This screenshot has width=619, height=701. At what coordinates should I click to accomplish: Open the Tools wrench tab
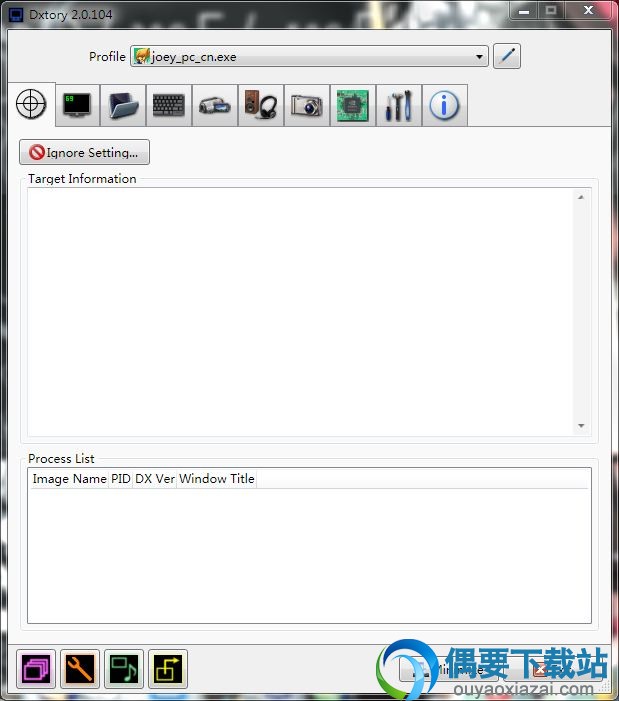(x=399, y=106)
